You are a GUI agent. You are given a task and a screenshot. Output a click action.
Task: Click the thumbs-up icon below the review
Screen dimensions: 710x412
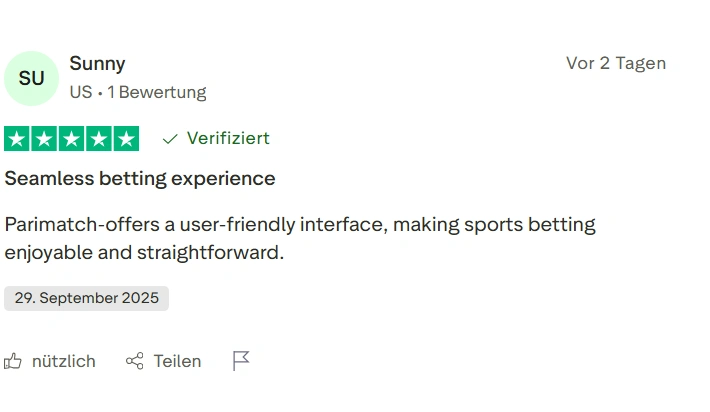[13, 361]
